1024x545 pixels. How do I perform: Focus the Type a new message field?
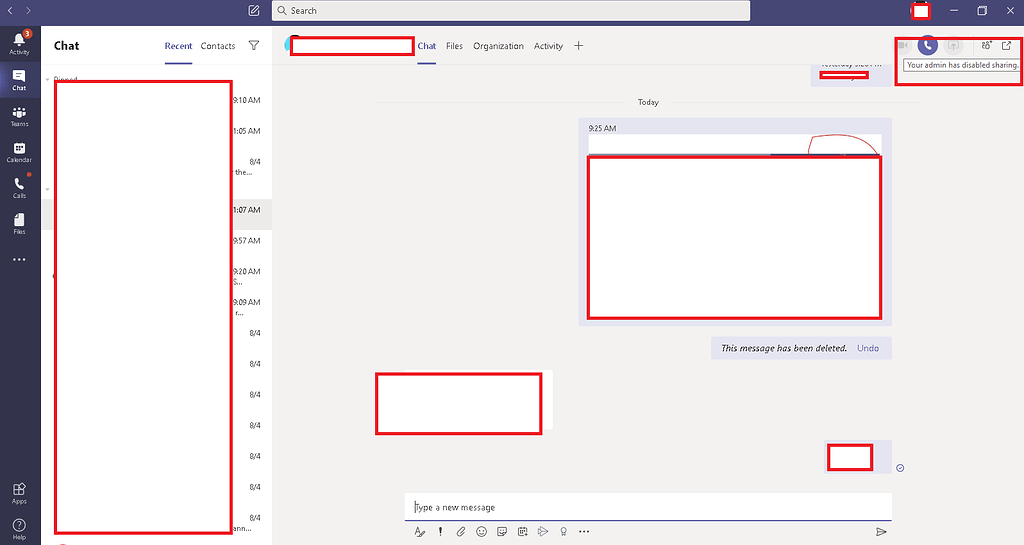[x=648, y=507]
